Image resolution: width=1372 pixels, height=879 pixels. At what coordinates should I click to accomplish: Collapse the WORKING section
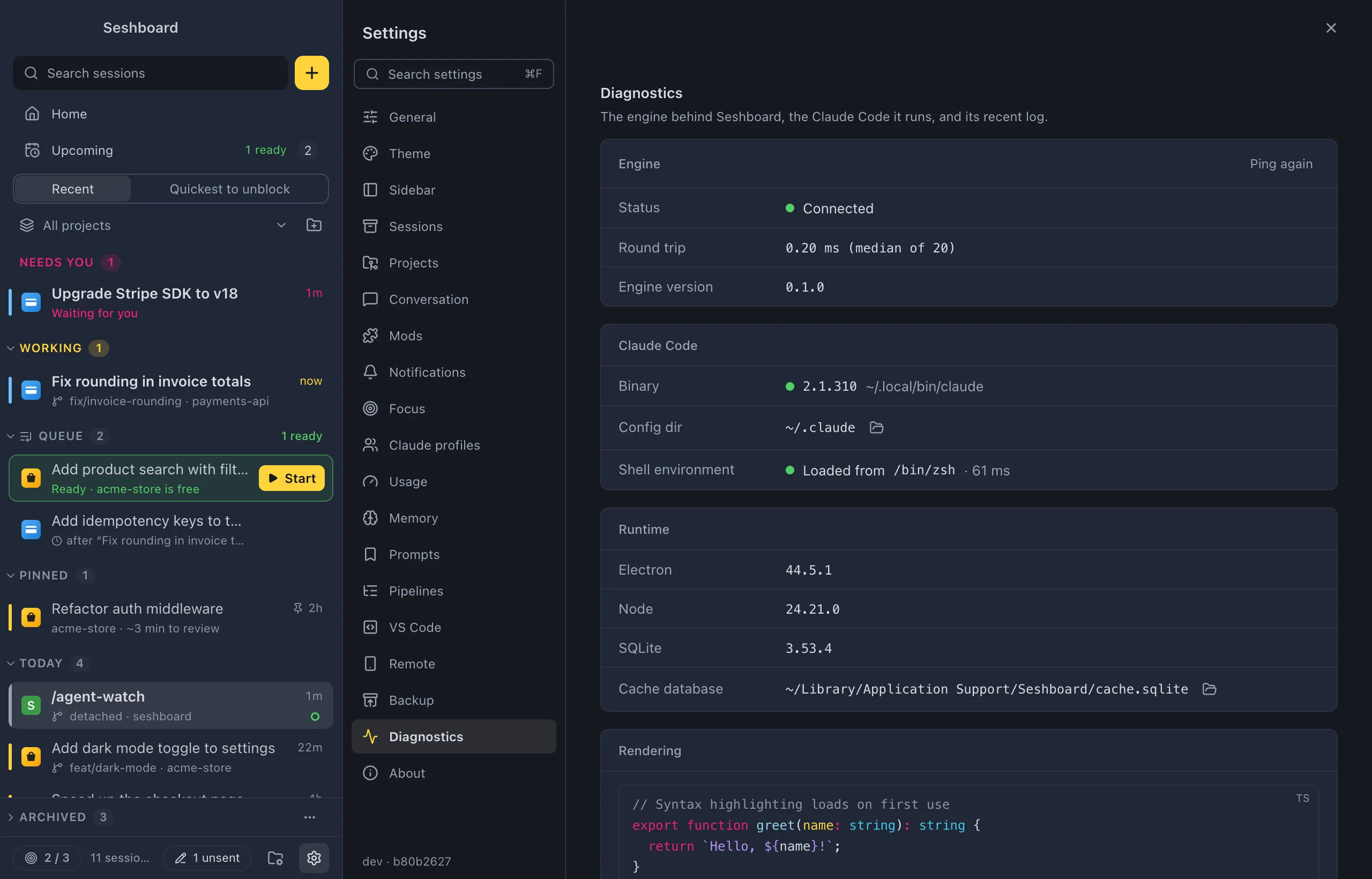11,348
